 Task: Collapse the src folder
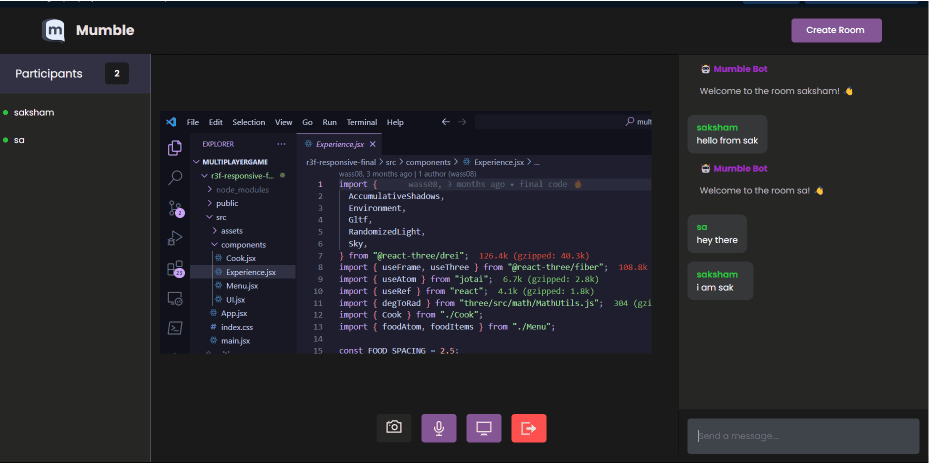tap(221, 218)
